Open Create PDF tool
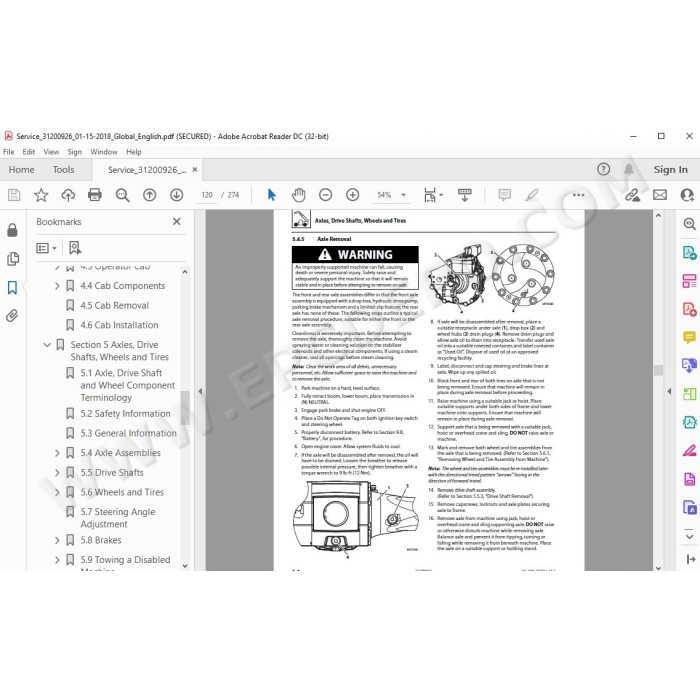 [x=690, y=309]
